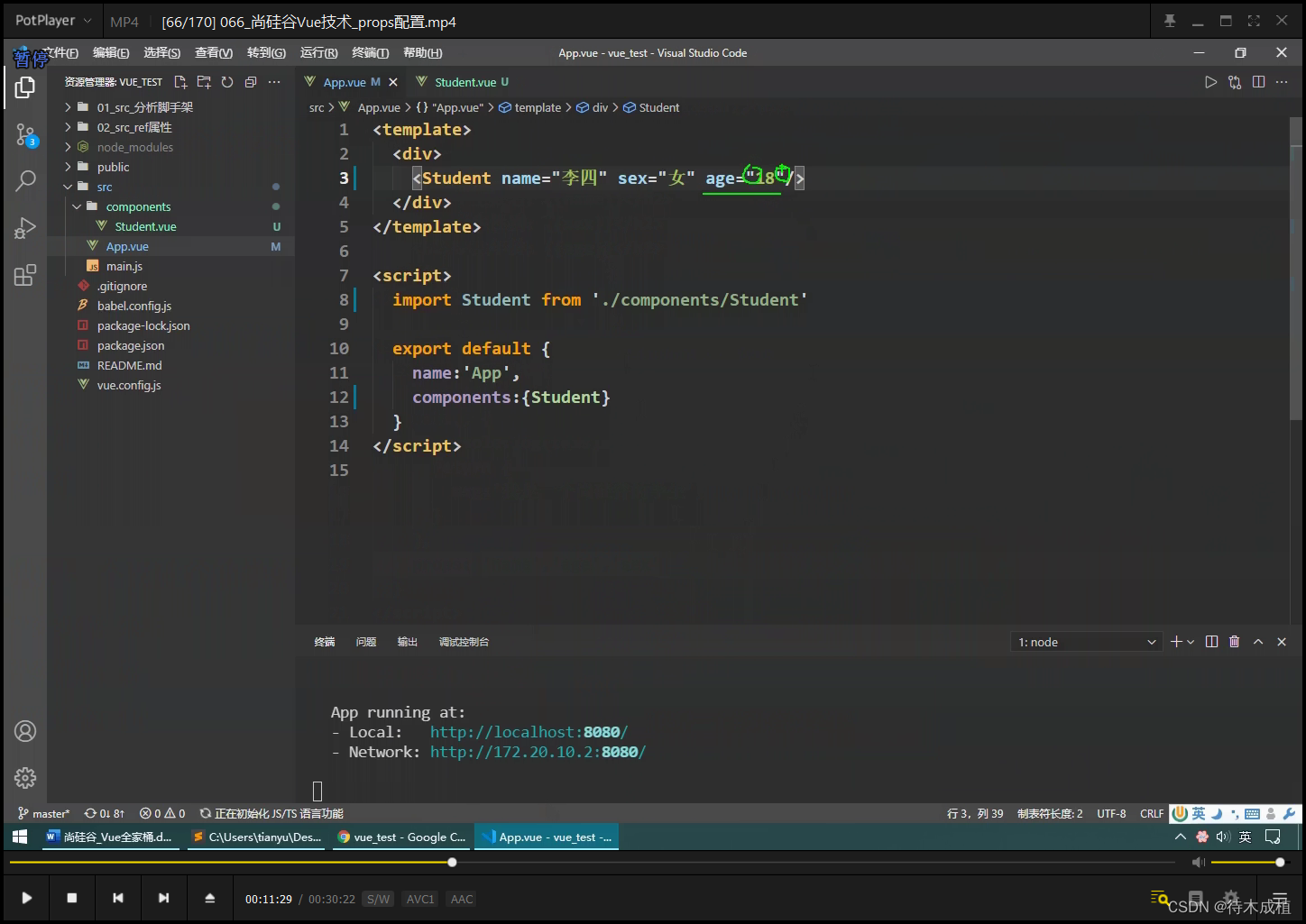Toggle S/W decoder indicator in PotPlayer
This screenshot has width=1306, height=924.
pyautogui.click(x=378, y=899)
